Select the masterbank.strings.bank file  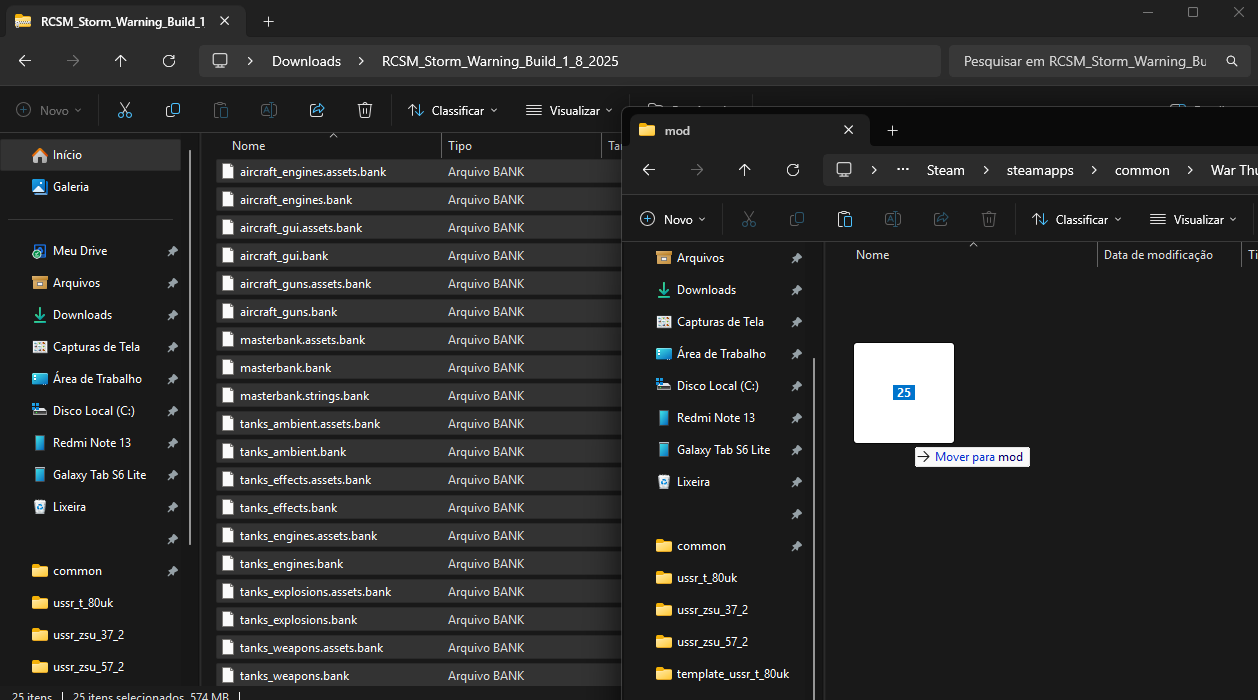[305, 396]
